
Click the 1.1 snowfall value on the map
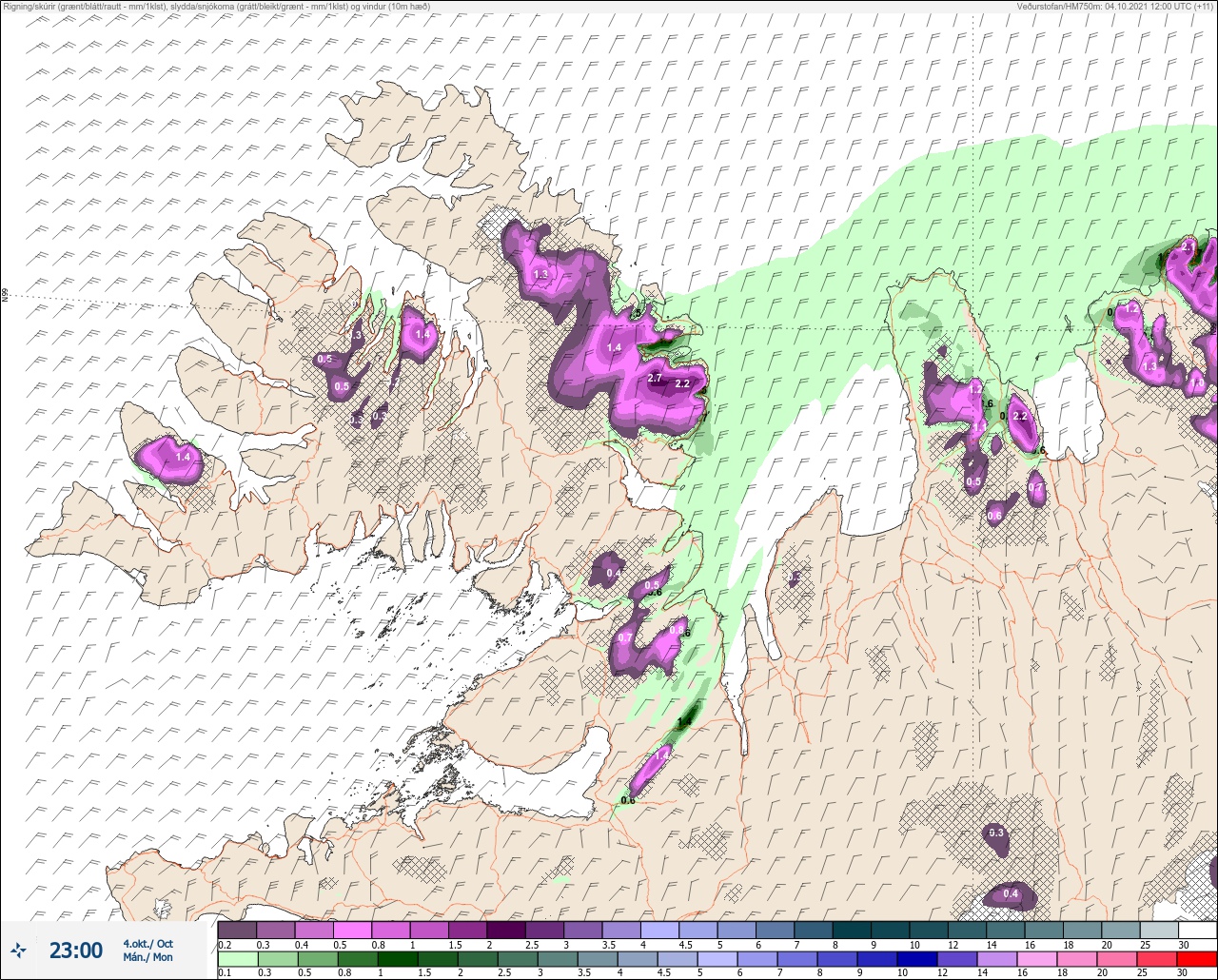[980, 427]
